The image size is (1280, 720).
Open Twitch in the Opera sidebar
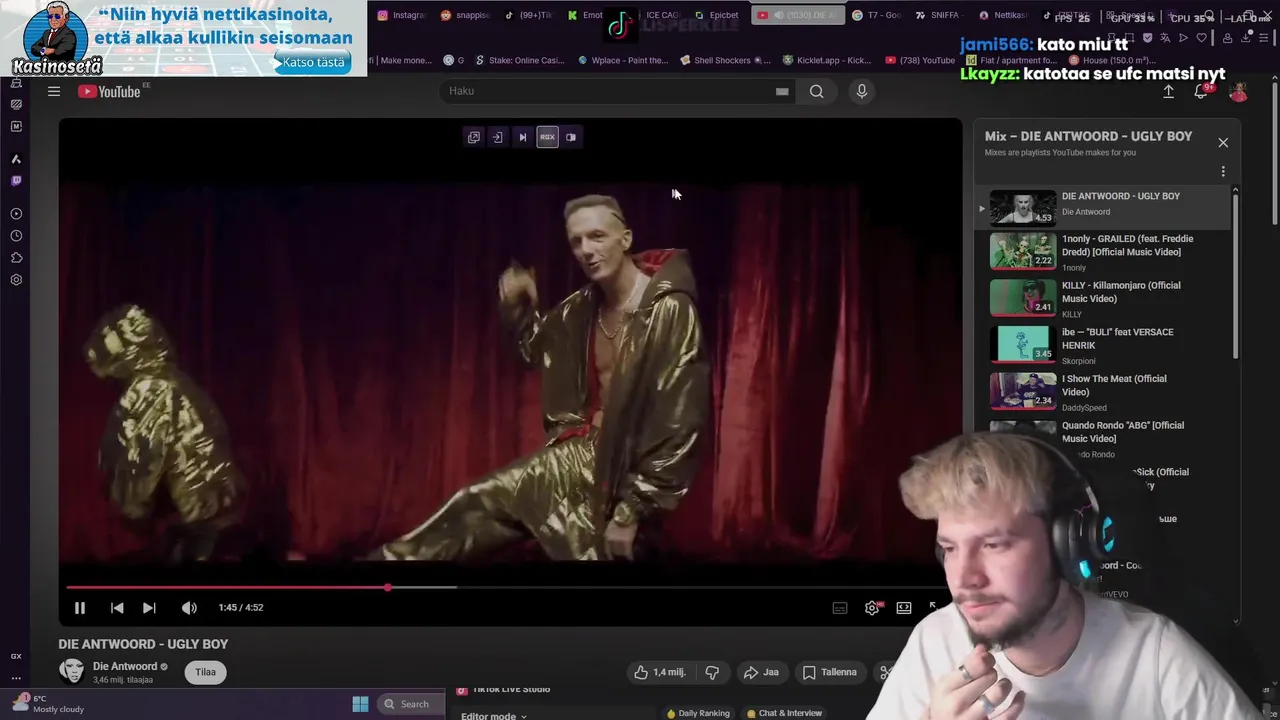(x=16, y=181)
